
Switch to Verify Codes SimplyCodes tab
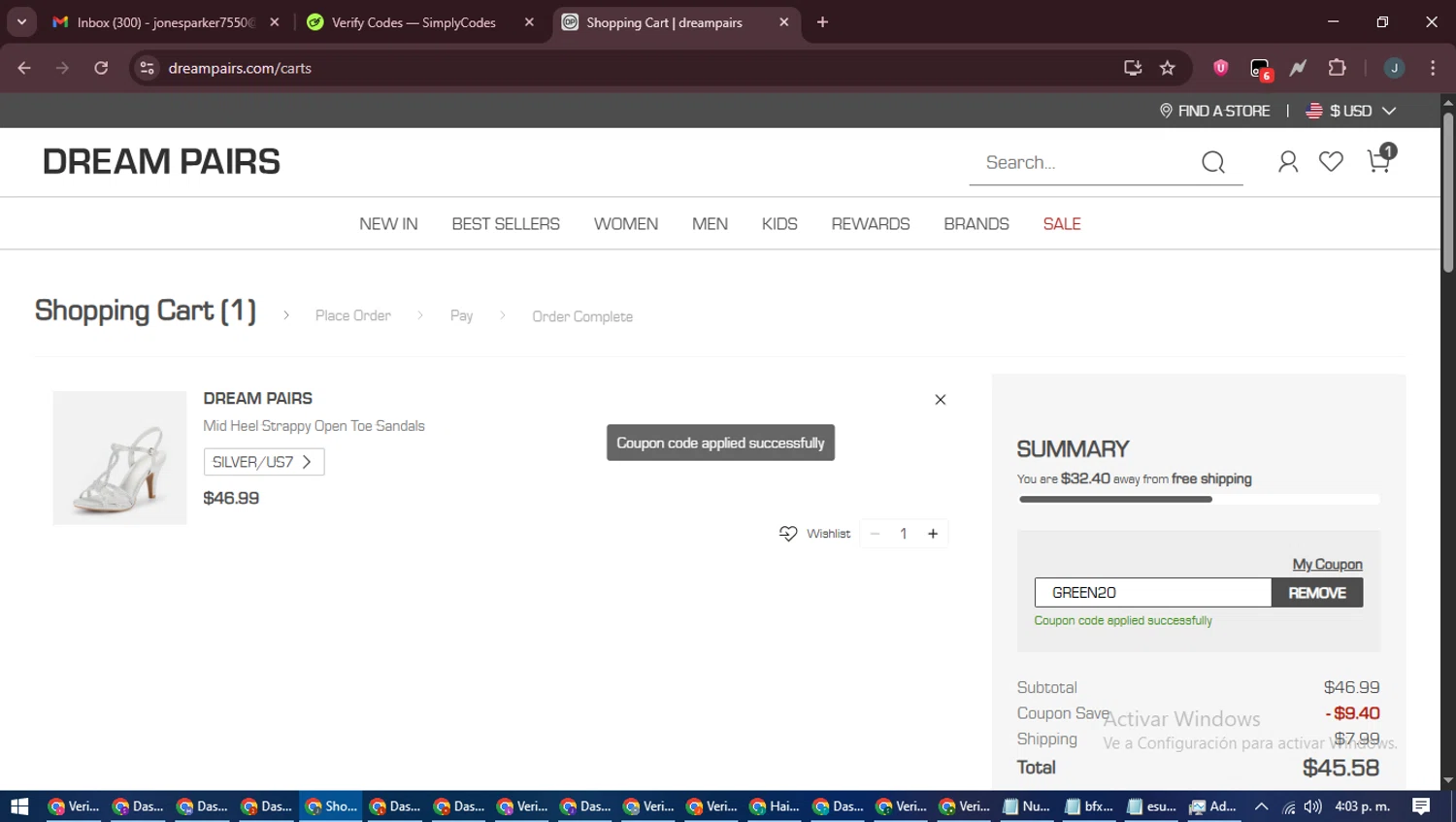click(414, 22)
